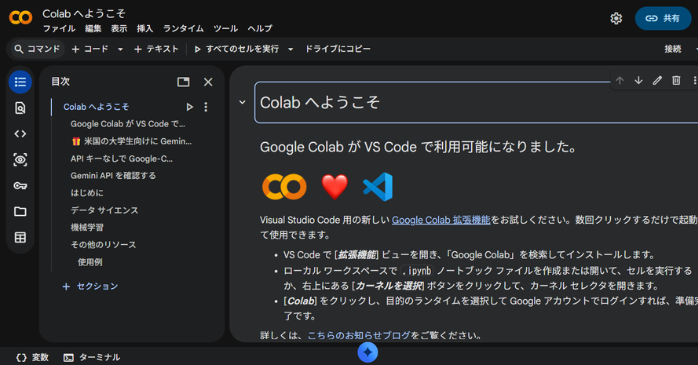Open the 表示 menu
698x365 pixels.
(119, 28)
